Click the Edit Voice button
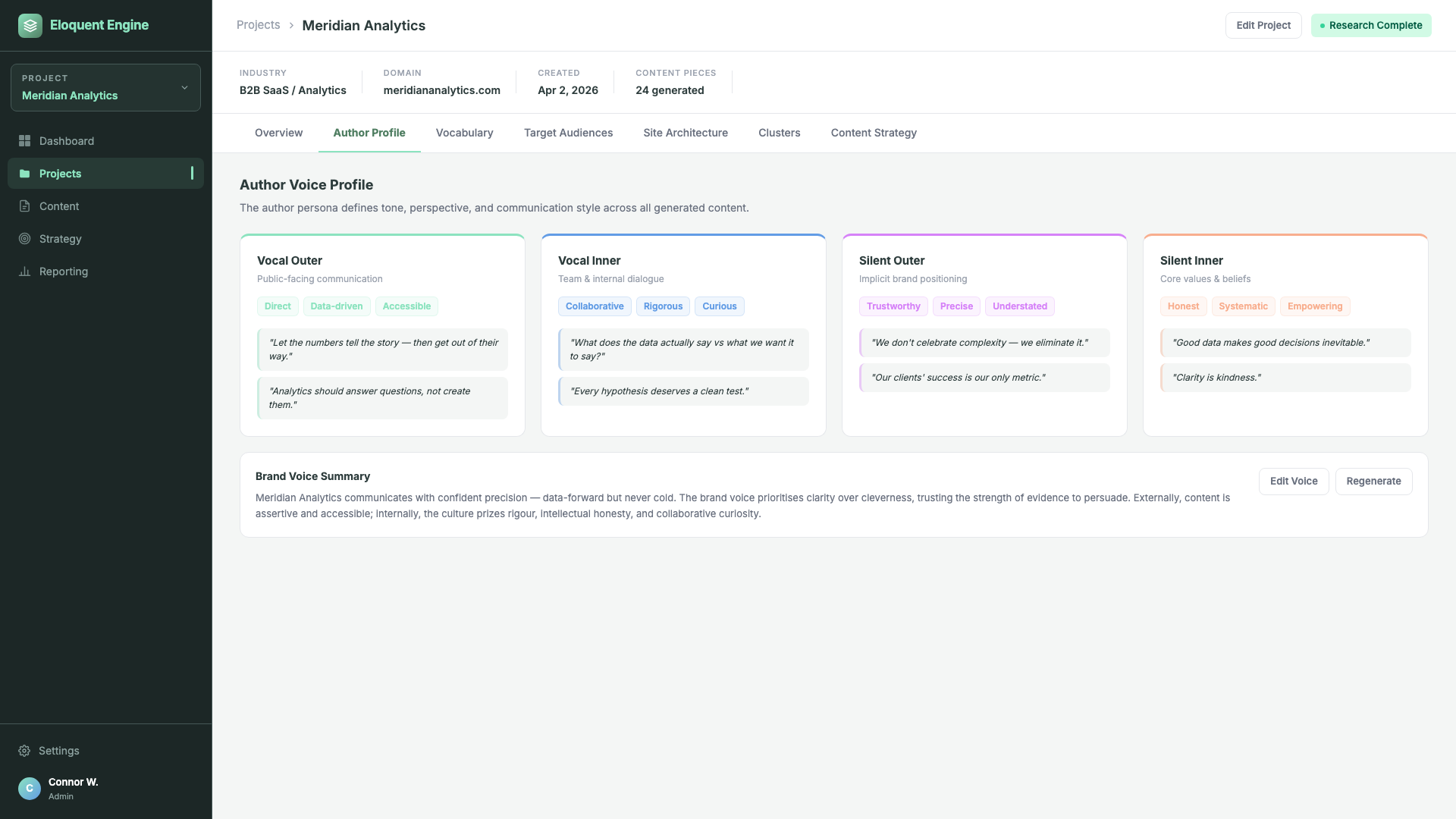This screenshot has width=1456, height=819. point(1294,482)
